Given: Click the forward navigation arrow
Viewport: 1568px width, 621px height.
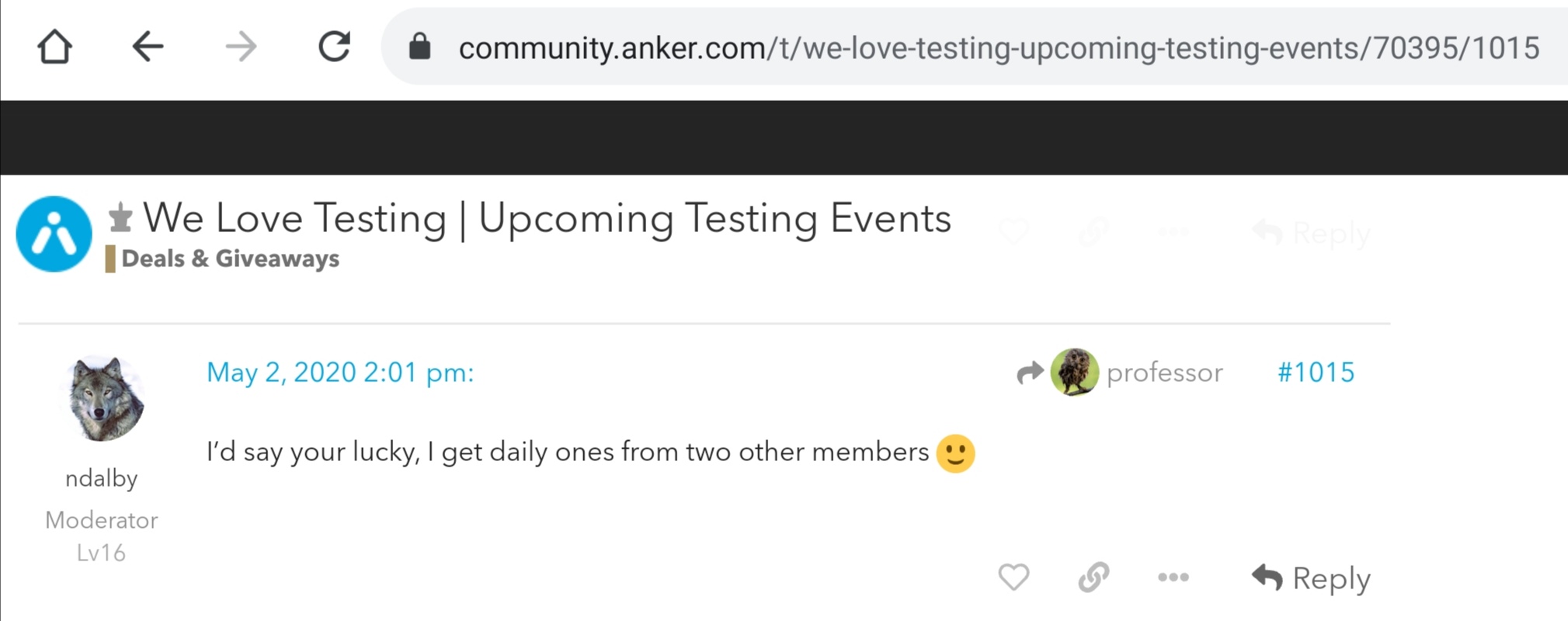Looking at the screenshot, I should (x=241, y=47).
